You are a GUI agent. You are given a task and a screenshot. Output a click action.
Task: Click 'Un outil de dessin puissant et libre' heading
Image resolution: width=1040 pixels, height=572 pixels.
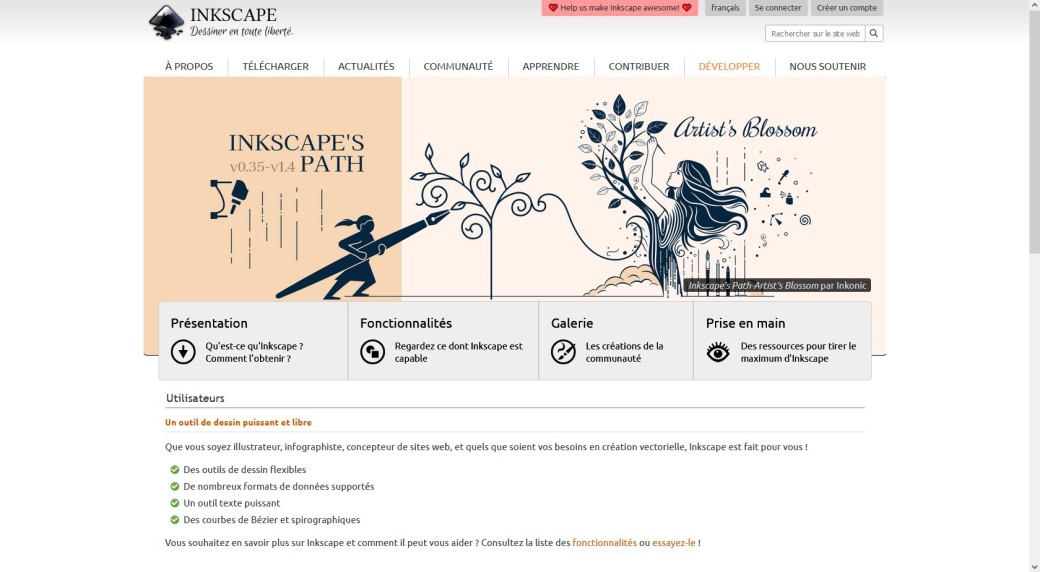point(238,422)
